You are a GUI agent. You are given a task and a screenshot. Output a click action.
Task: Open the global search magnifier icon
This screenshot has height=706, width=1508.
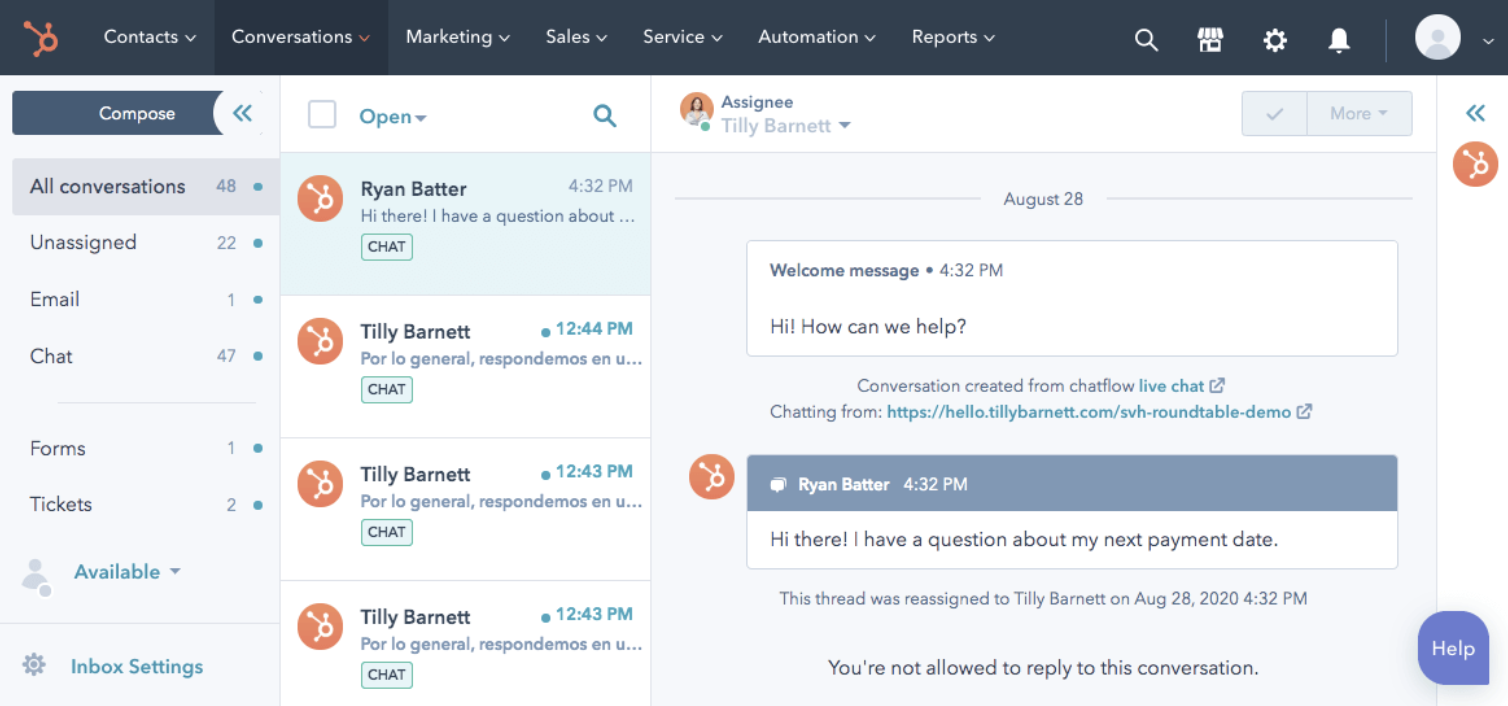coord(1146,39)
